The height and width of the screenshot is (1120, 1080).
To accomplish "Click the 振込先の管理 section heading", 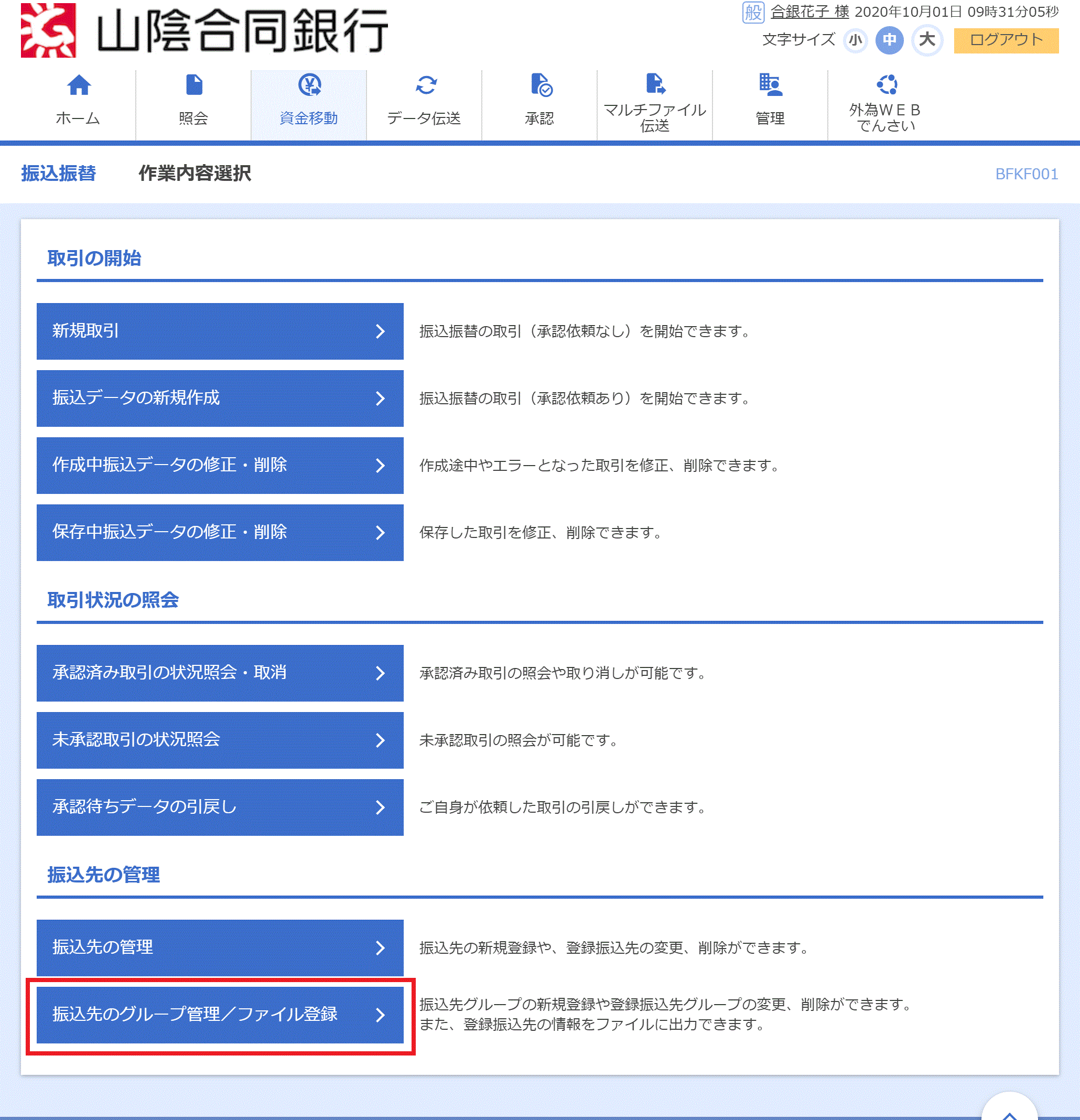I will (103, 875).
